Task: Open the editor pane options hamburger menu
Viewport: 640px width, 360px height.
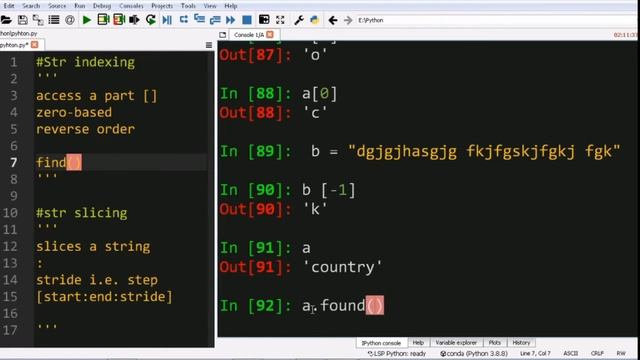Action: click(x=209, y=45)
